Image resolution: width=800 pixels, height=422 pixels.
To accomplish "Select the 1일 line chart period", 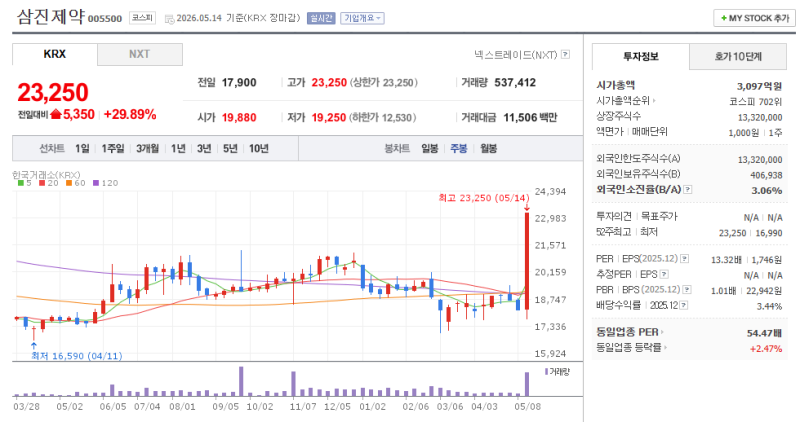I will pyautogui.click(x=82, y=148).
